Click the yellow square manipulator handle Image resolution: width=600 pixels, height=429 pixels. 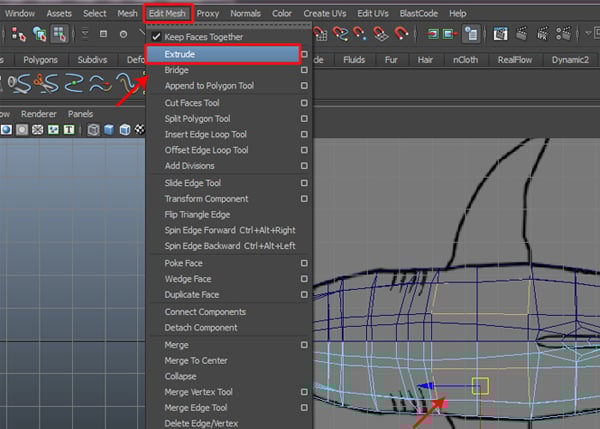pyautogui.click(x=480, y=384)
